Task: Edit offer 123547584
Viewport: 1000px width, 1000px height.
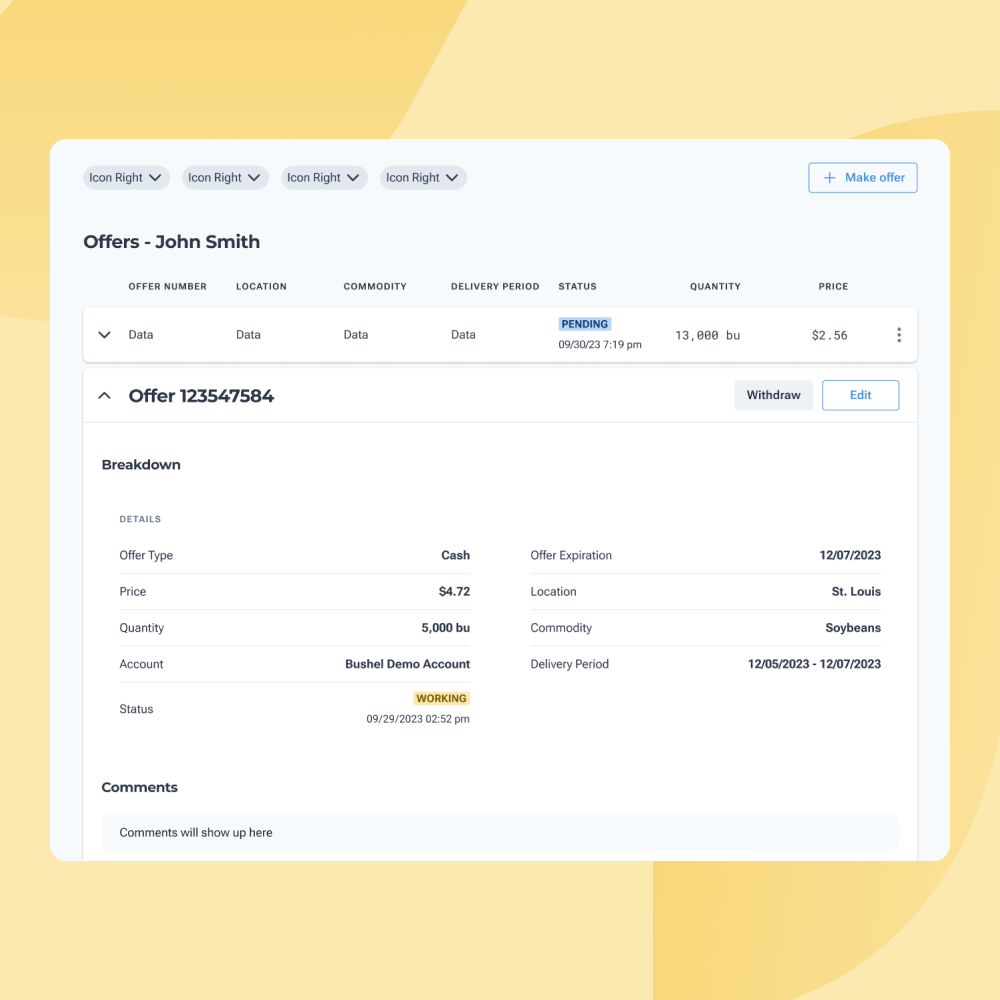Action: tap(860, 395)
